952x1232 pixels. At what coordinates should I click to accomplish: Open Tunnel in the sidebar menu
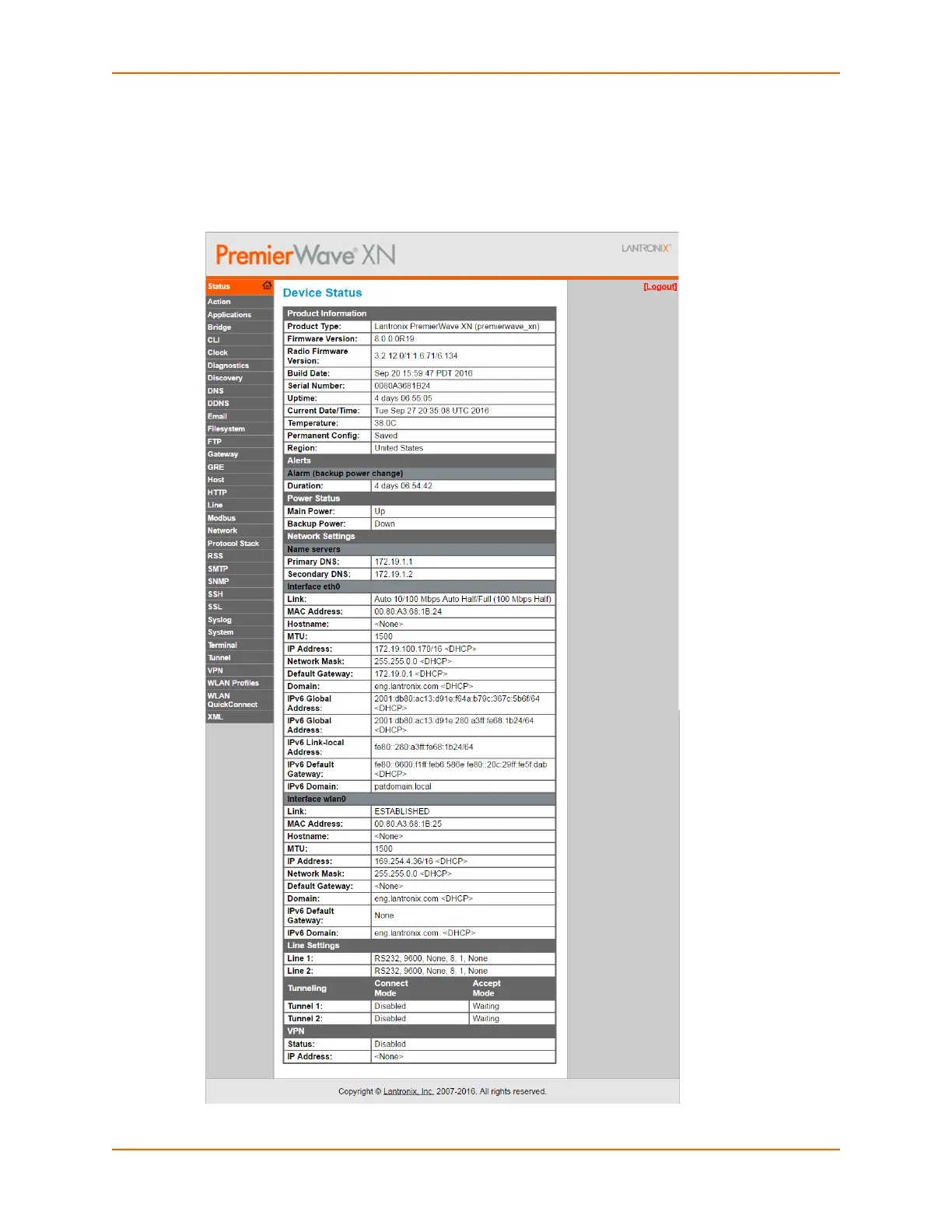point(240,658)
